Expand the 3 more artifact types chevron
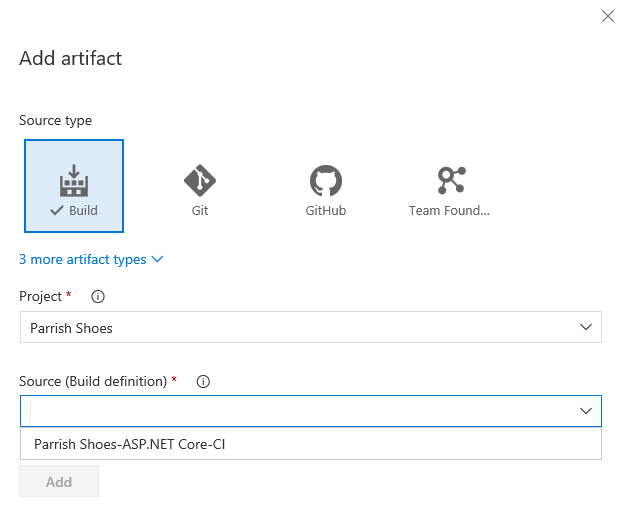The height and width of the screenshot is (515, 620). pos(157,260)
